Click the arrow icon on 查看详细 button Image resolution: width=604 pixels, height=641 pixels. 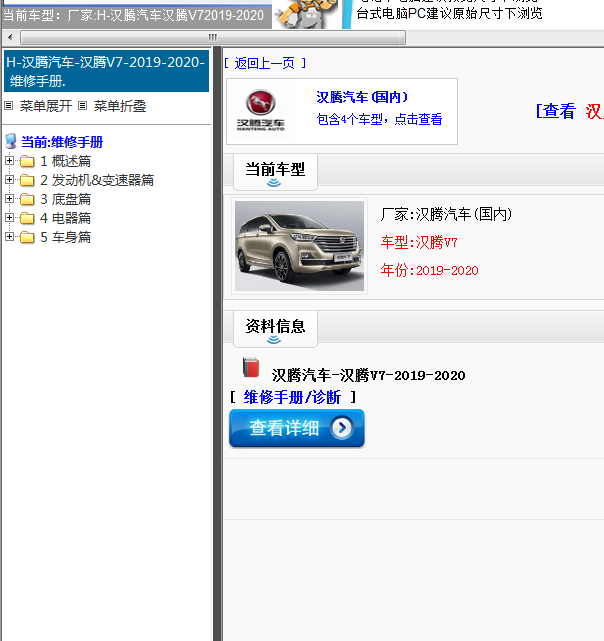click(342, 428)
